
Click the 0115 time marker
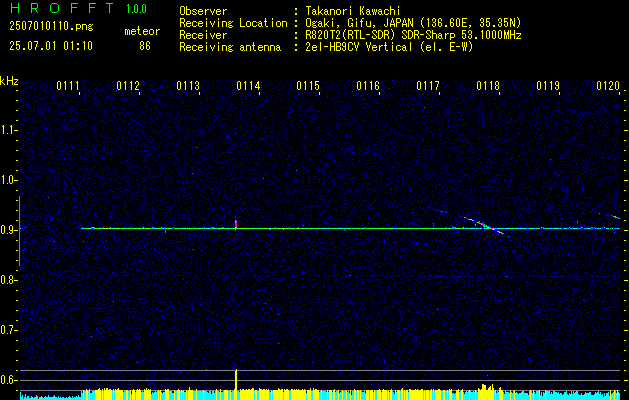pos(308,86)
